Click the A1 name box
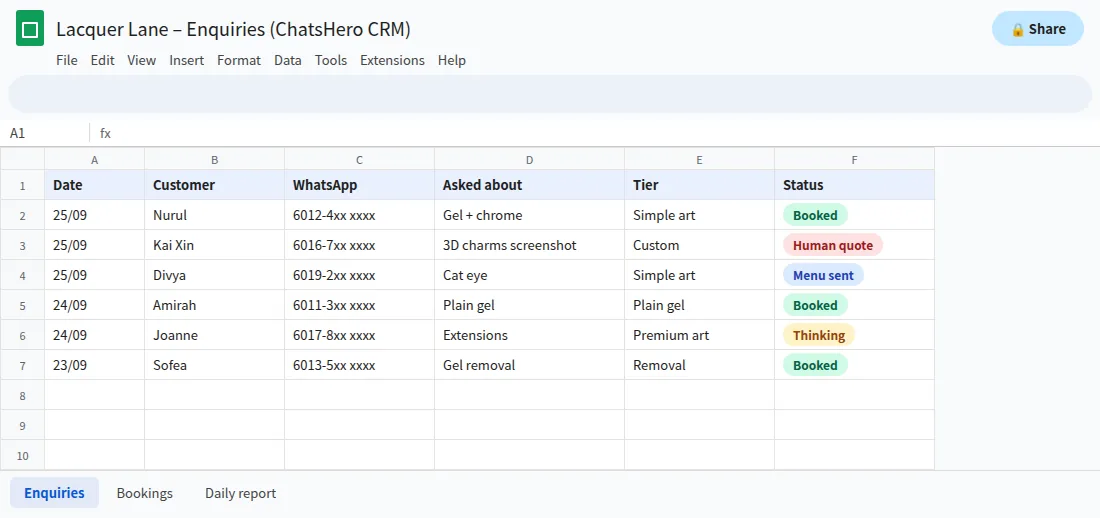This screenshot has height=518, width=1100. [x=45, y=133]
